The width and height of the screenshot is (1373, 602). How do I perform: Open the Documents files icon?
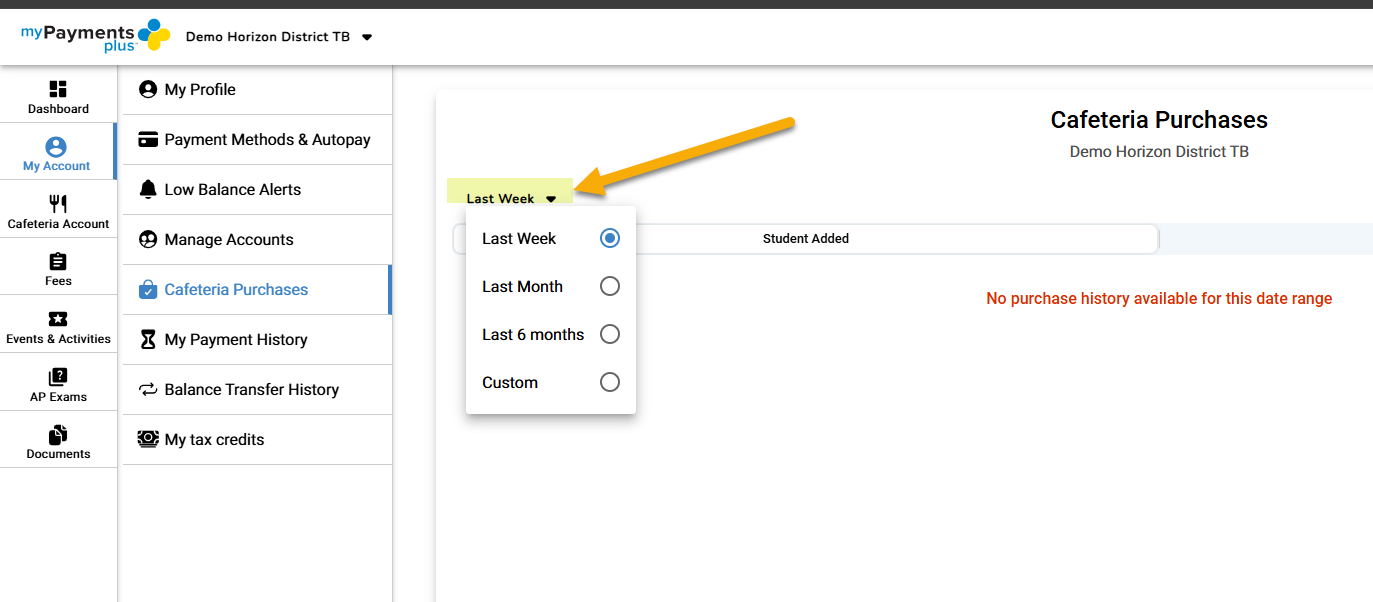point(58,435)
